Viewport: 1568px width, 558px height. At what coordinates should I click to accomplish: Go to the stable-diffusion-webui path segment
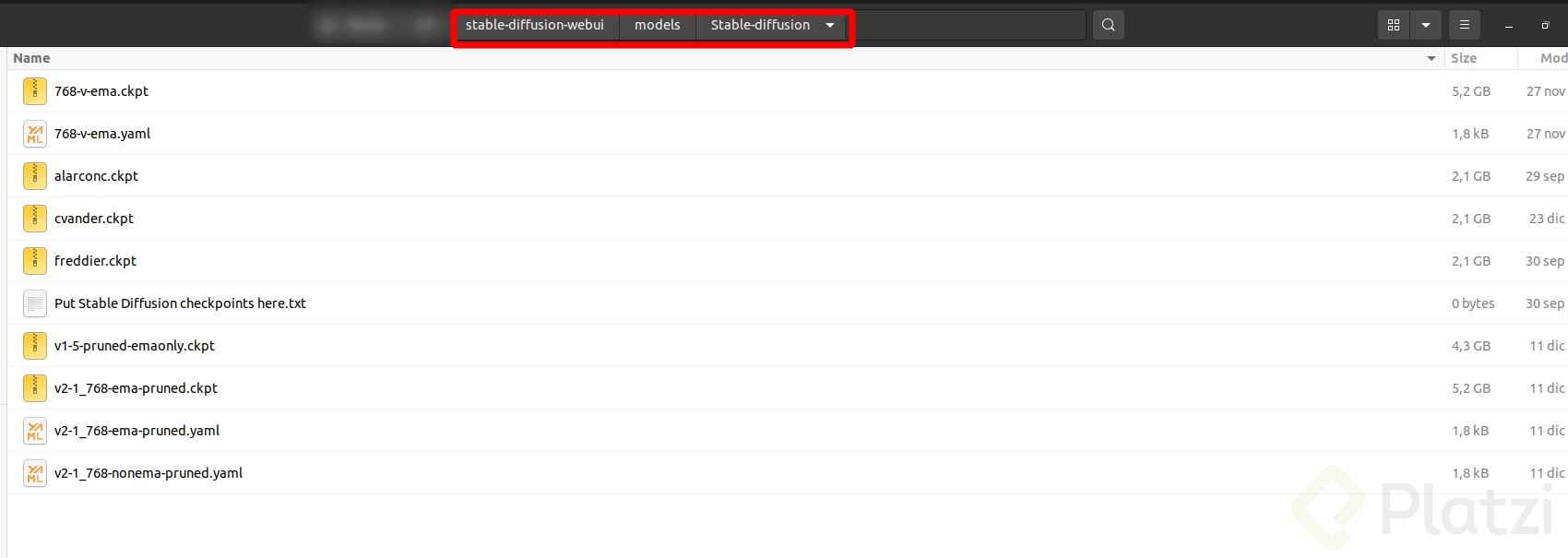coord(535,25)
